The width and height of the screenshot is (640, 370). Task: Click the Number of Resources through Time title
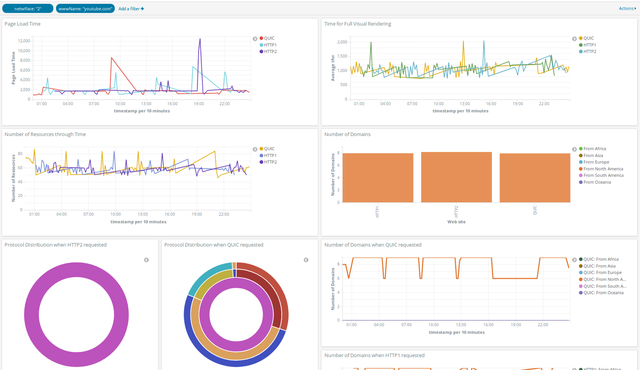pos(45,134)
